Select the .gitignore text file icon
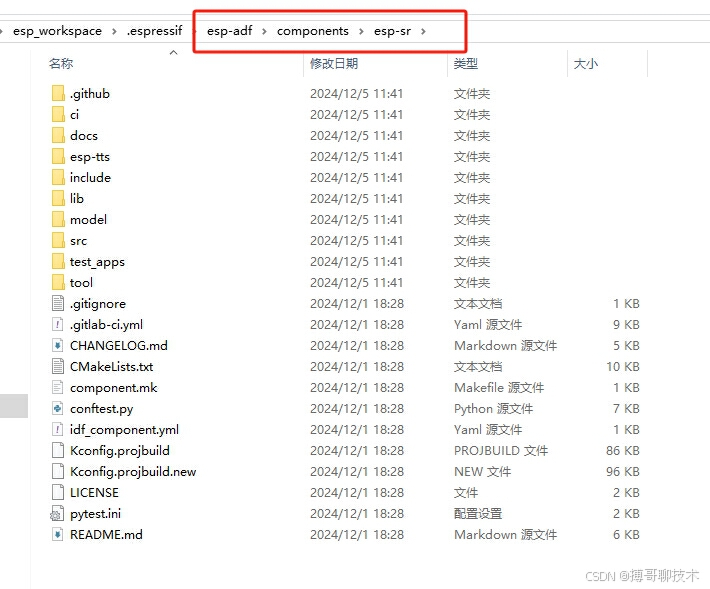This screenshot has height=589, width=710. 58,303
